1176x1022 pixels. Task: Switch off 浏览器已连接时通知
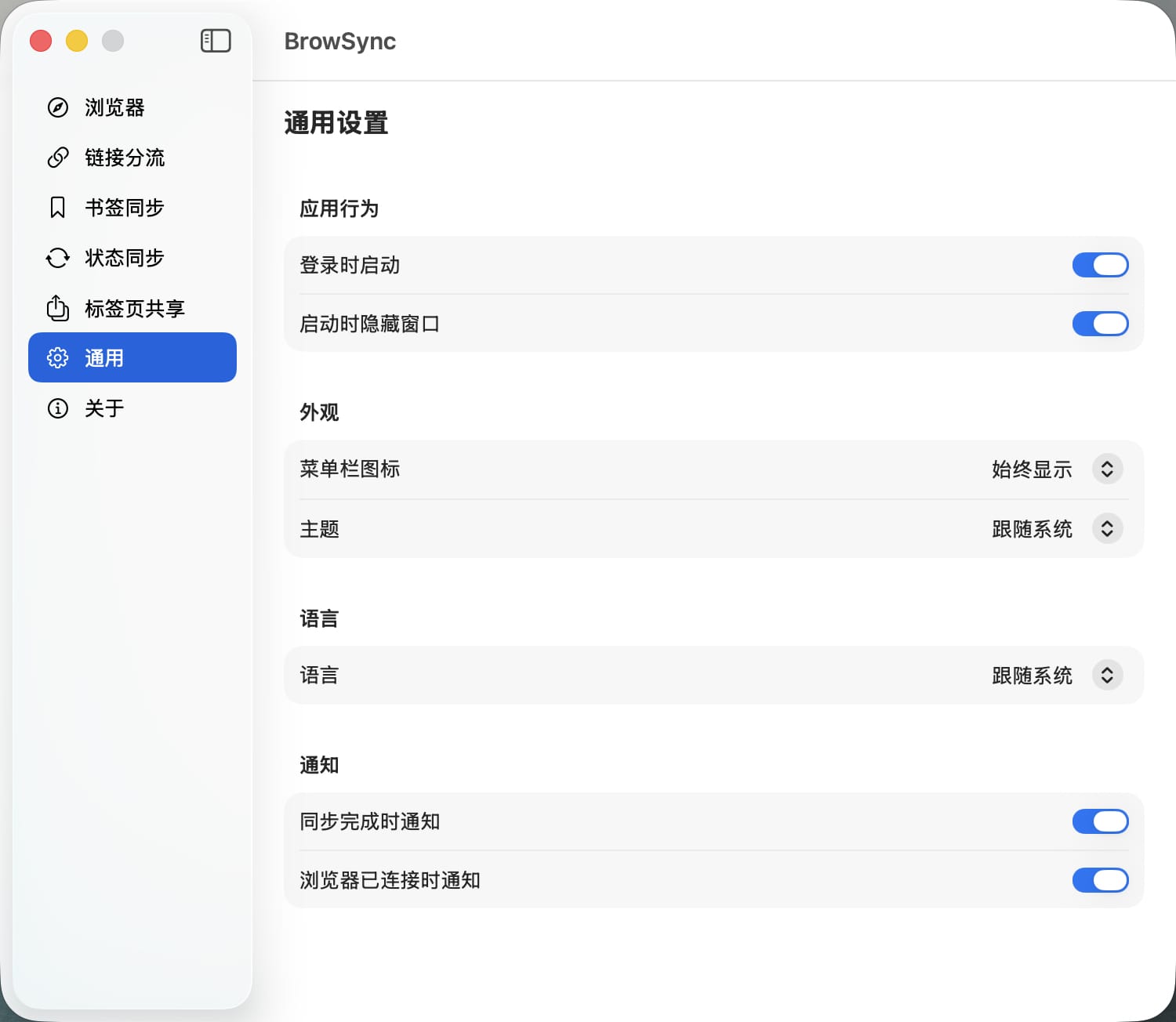pyautogui.click(x=1100, y=880)
